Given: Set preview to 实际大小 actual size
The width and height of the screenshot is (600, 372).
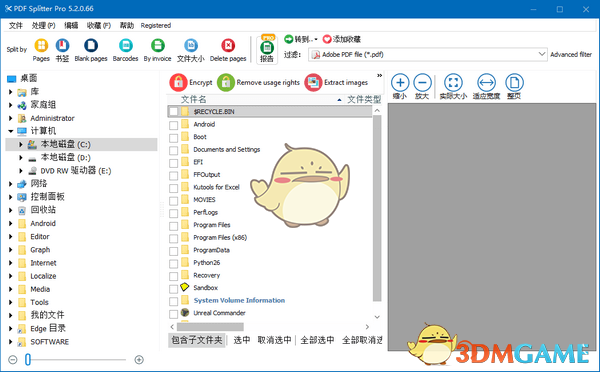Looking at the screenshot, I should click(453, 86).
